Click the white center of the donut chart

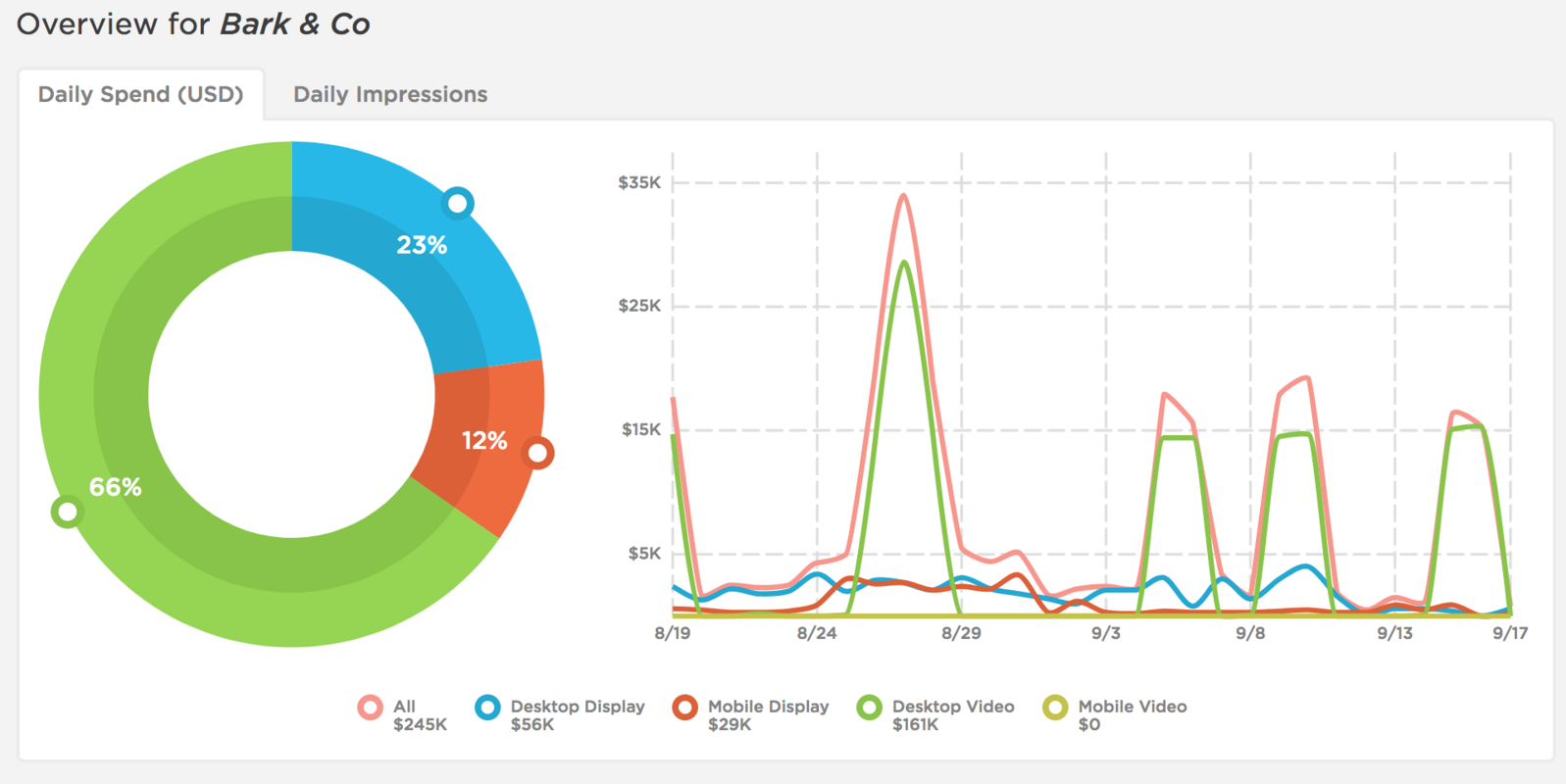coord(291,394)
